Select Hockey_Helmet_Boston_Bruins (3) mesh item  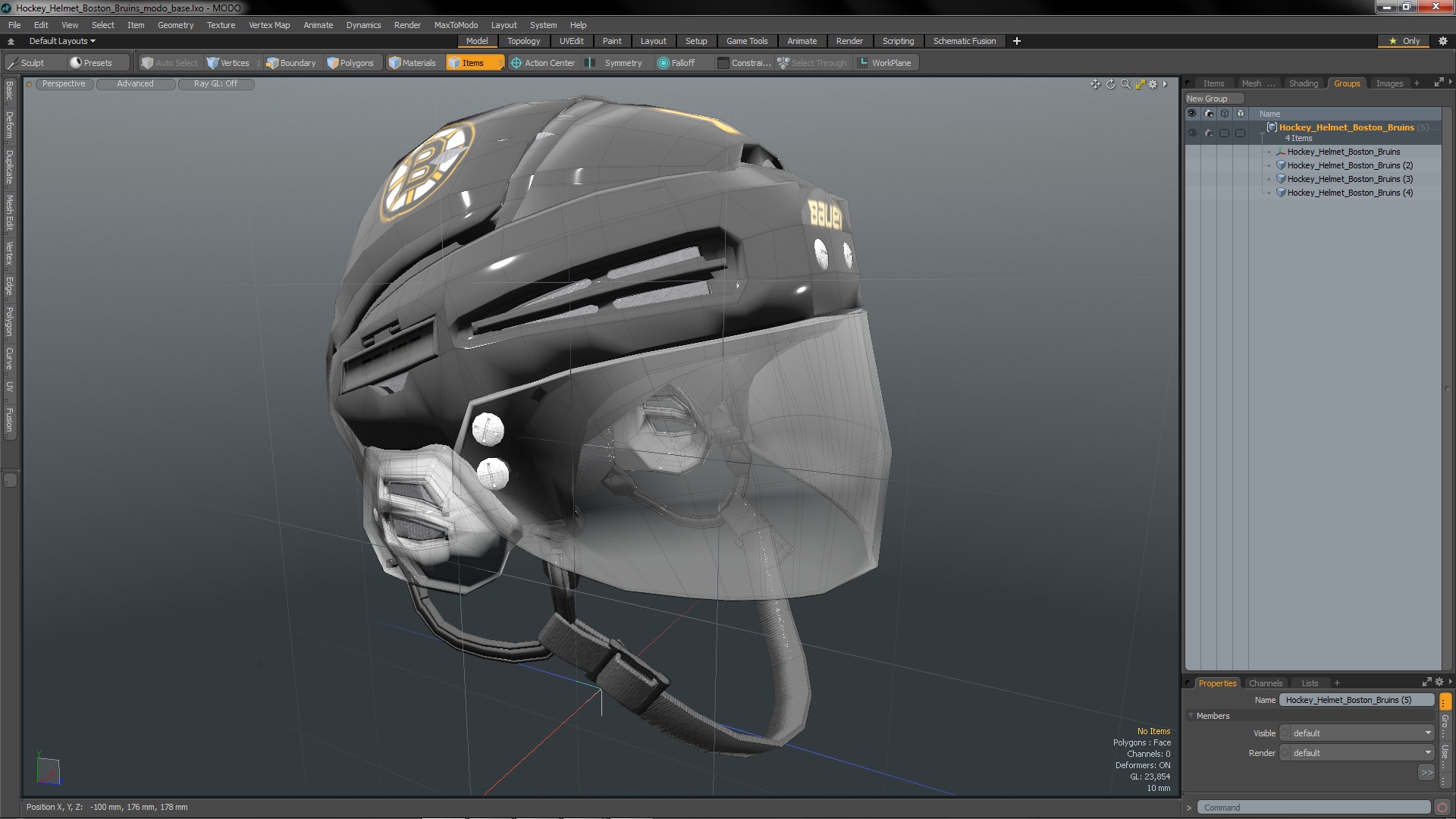coord(1349,179)
